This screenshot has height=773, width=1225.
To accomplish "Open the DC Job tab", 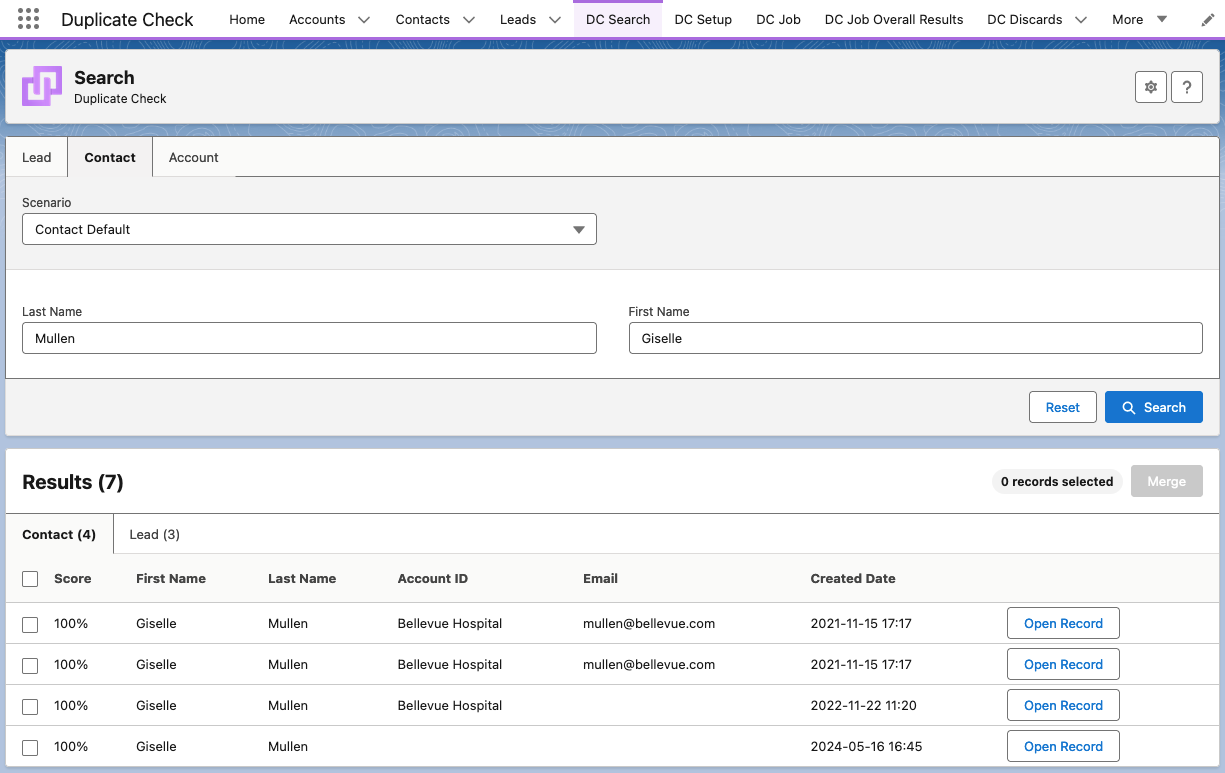I will pyautogui.click(x=778, y=19).
